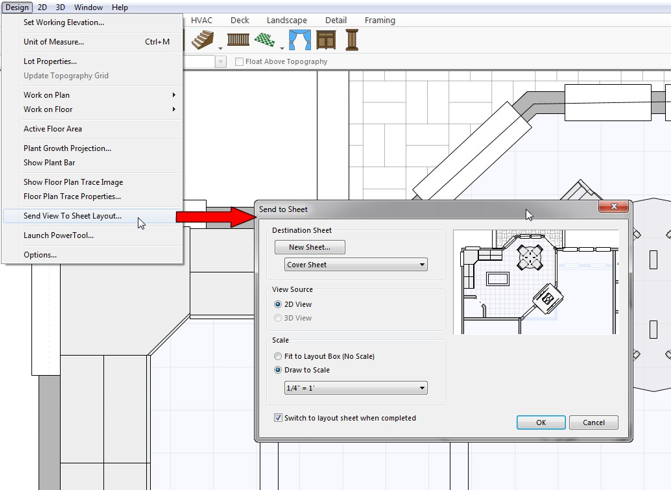Open dropdown arrow next to stairs icon
Image resolution: width=672 pixels, height=490 pixels.
coord(220,48)
